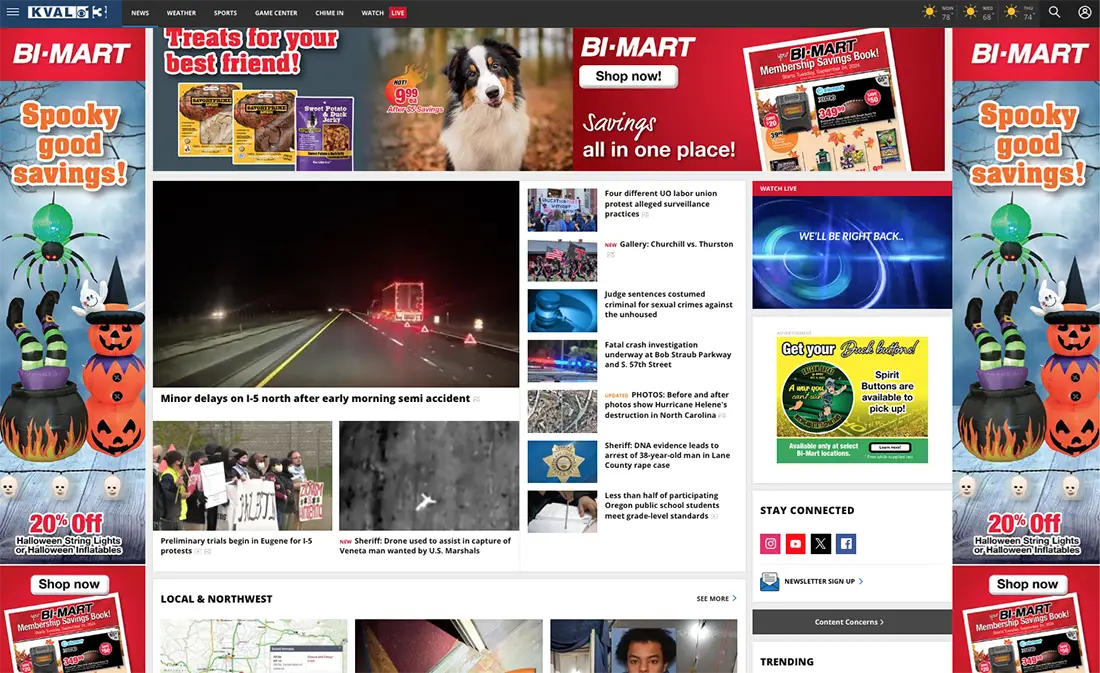Open the X icon under Stay Connected
This screenshot has width=1100, height=673.
(x=821, y=543)
